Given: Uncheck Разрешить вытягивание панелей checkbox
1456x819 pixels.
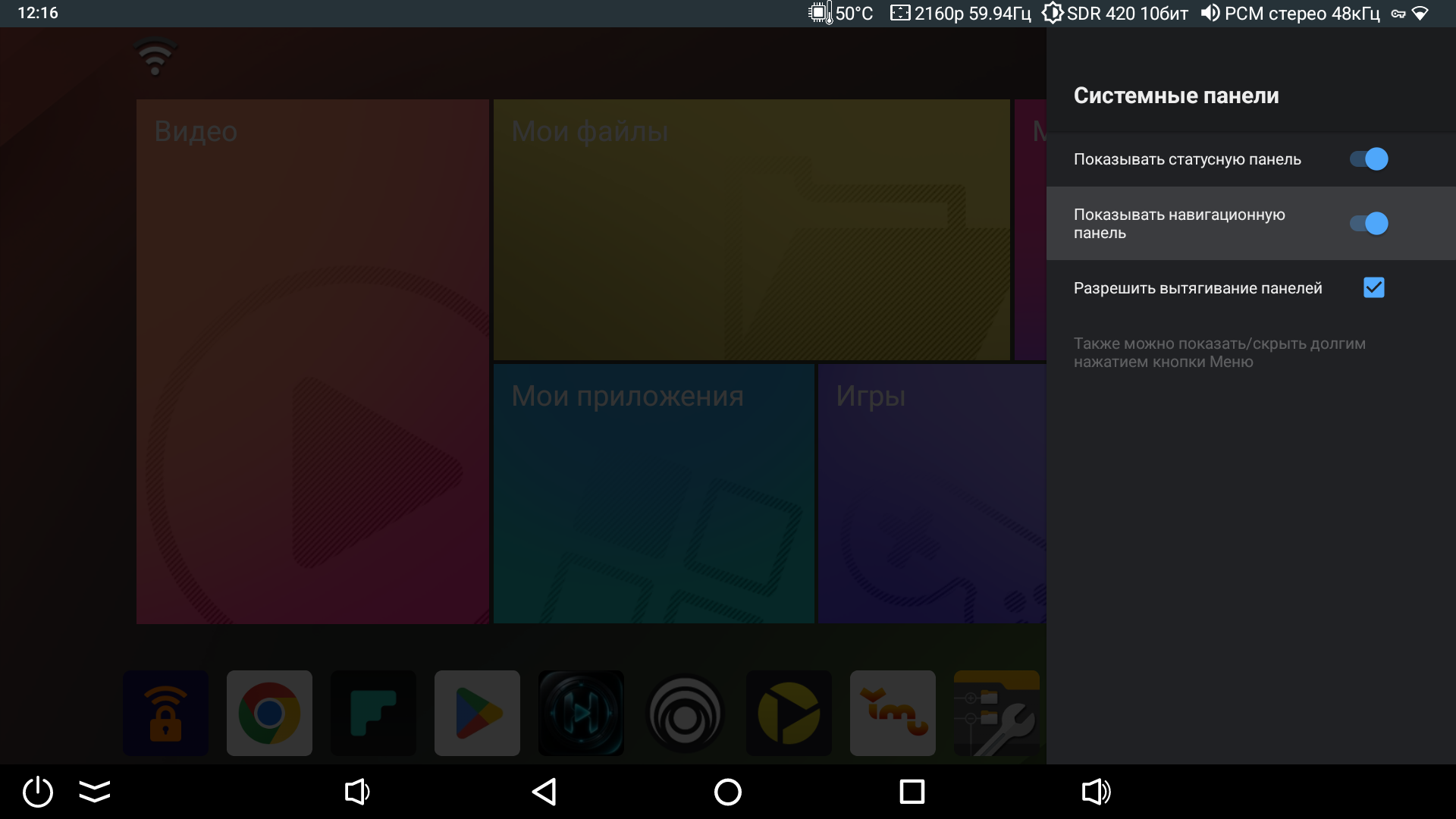Looking at the screenshot, I should point(1373,288).
